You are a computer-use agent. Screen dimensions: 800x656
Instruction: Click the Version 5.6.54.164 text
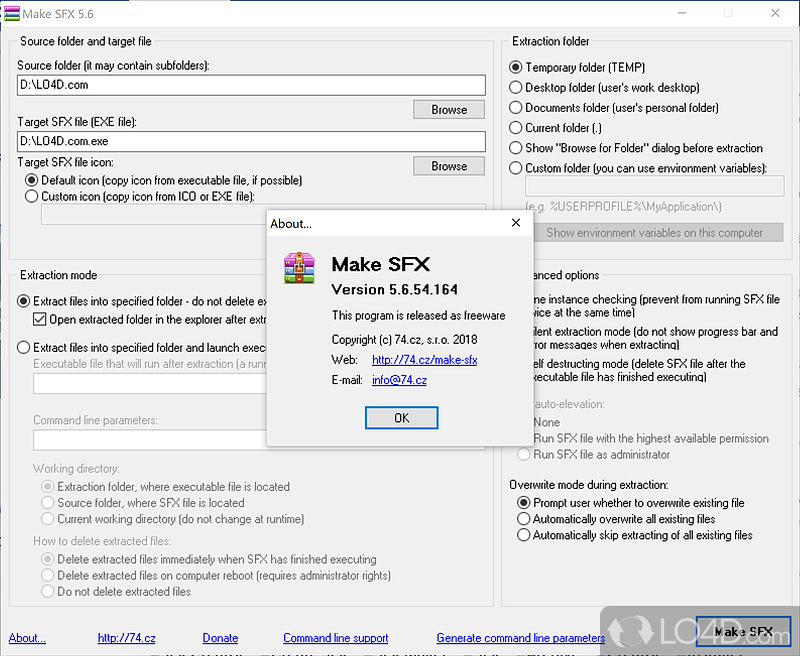[x=394, y=289]
